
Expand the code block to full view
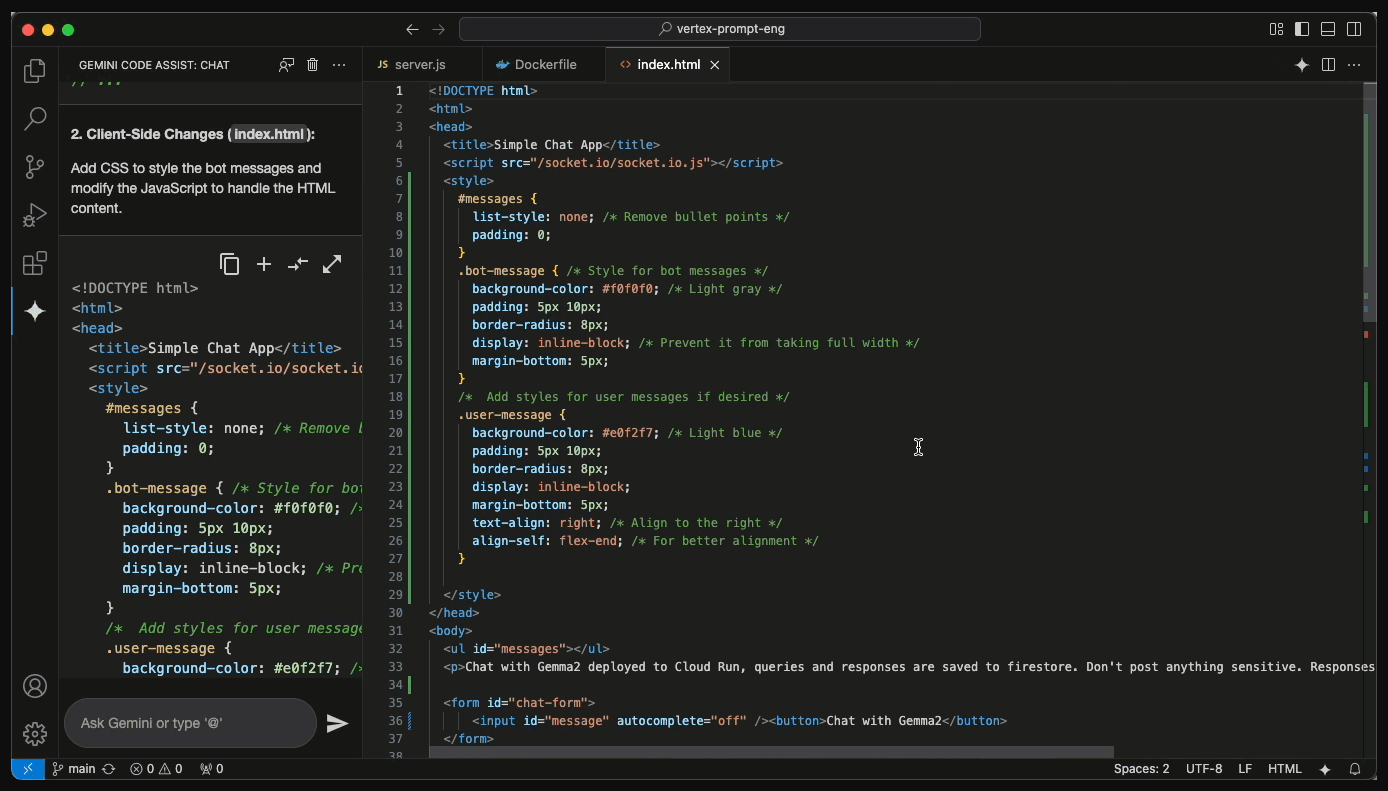[332, 264]
